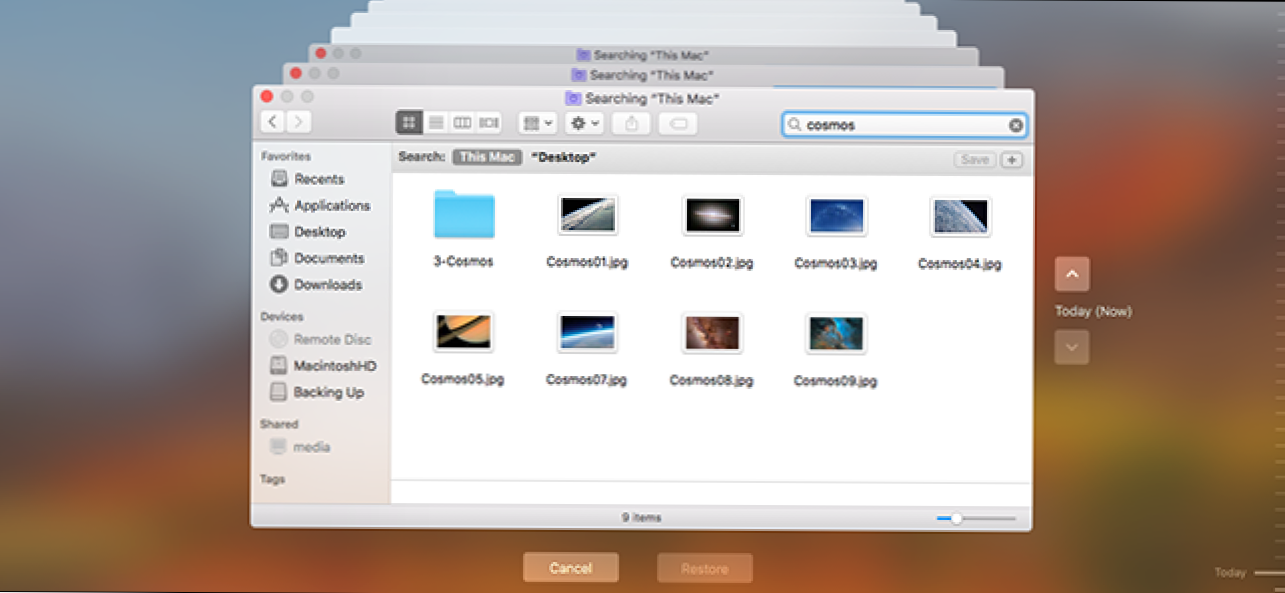1285x593 pixels.
Task: Clear the cosmos search text
Action: [1015, 125]
